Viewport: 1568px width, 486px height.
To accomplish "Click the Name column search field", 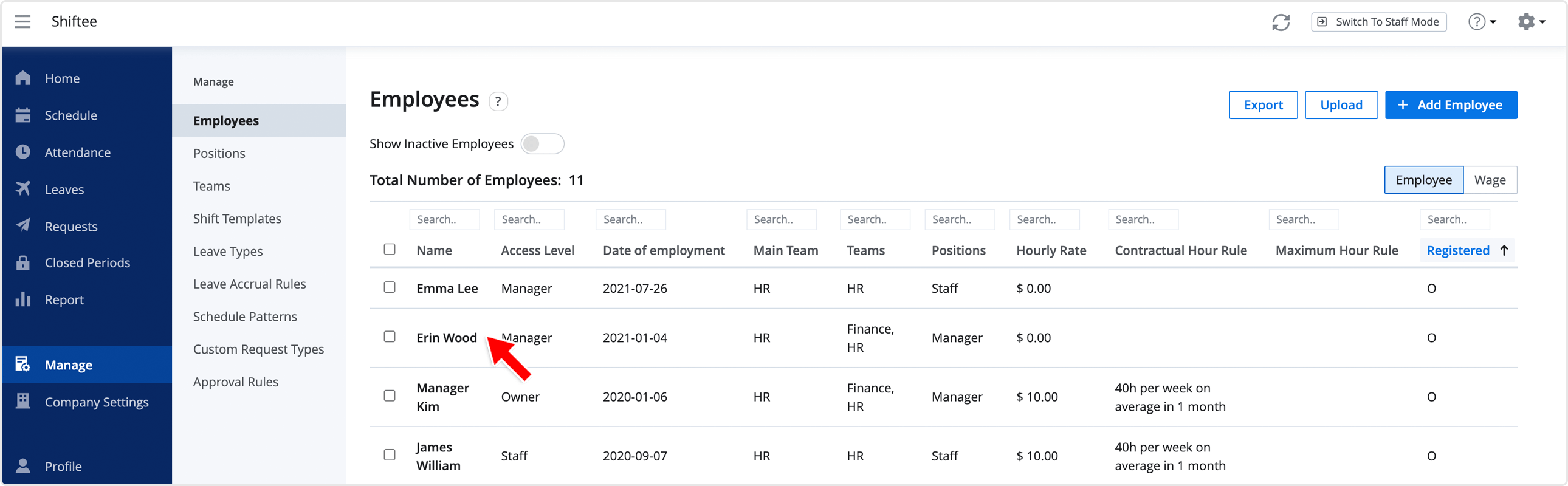I will pos(444,219).
